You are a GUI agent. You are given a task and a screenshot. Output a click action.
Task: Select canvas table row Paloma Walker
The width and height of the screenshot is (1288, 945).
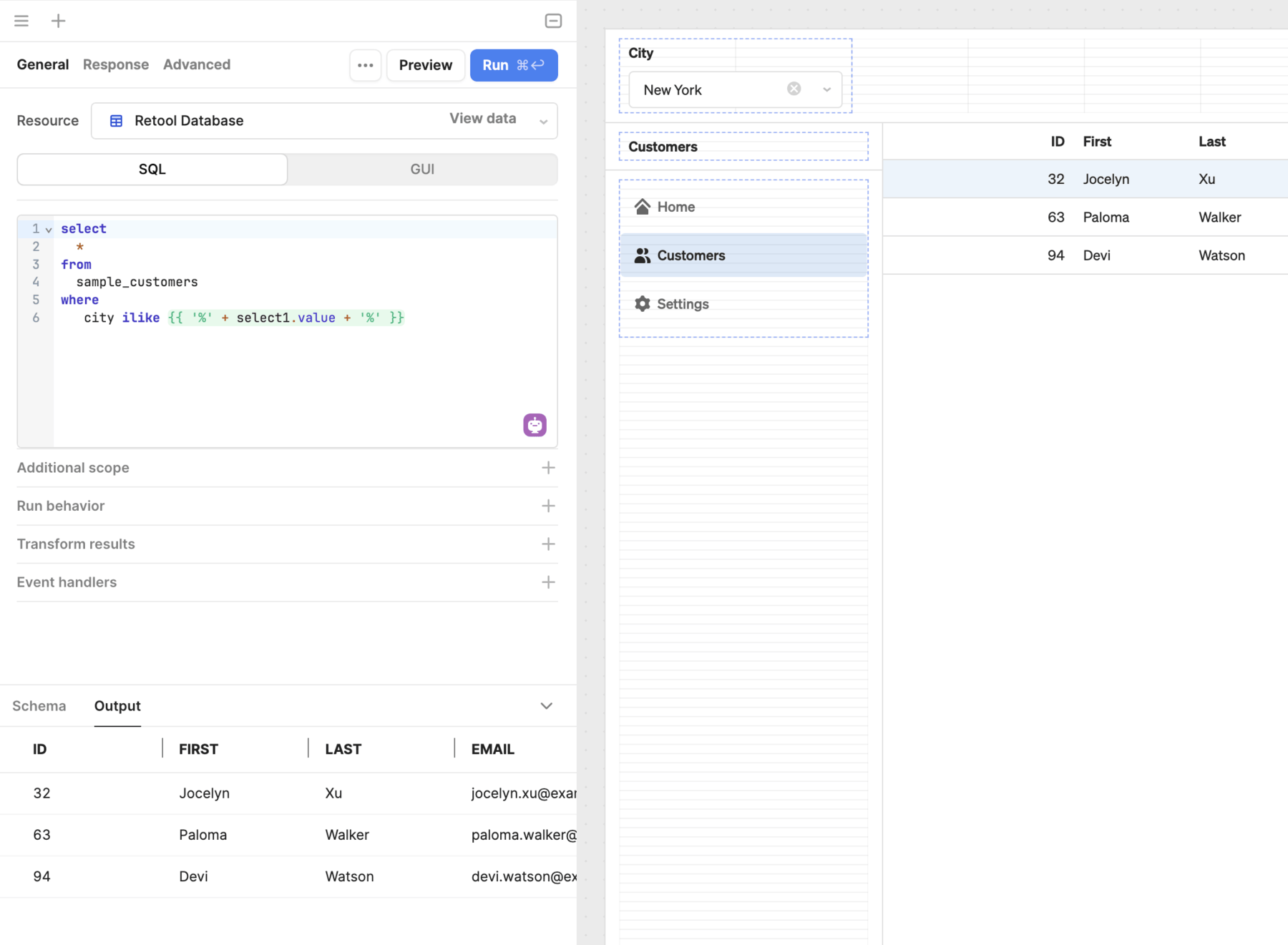1085,217
